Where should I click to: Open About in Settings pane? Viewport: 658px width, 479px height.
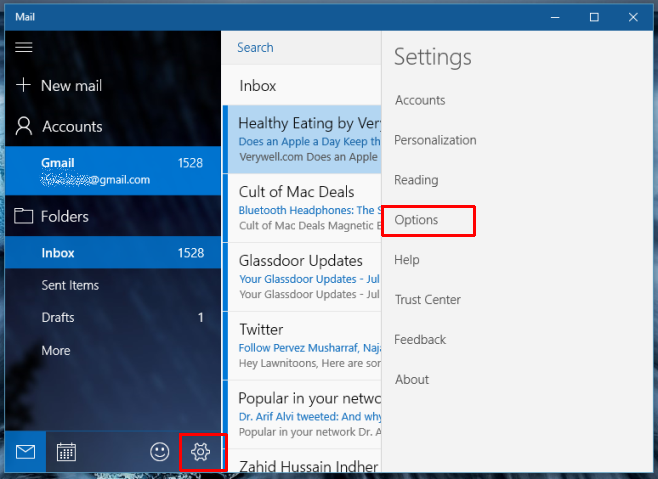(x=412, y=379)
